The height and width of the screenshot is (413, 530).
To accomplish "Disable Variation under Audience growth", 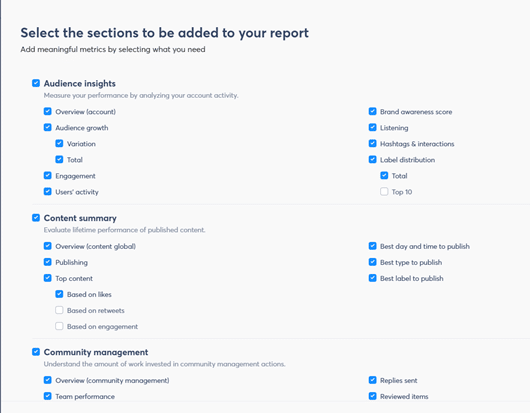I will click(59, 143).
